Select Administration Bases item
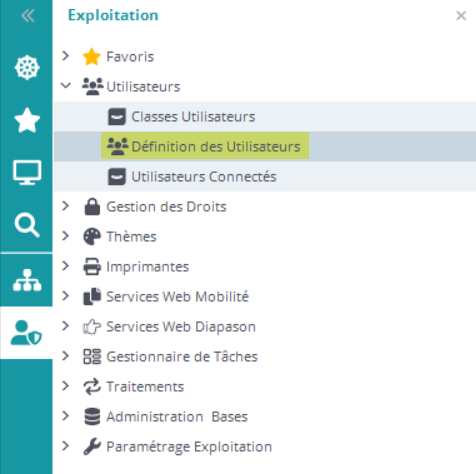Viewport: 476px width, 474px height. (177, 417)
